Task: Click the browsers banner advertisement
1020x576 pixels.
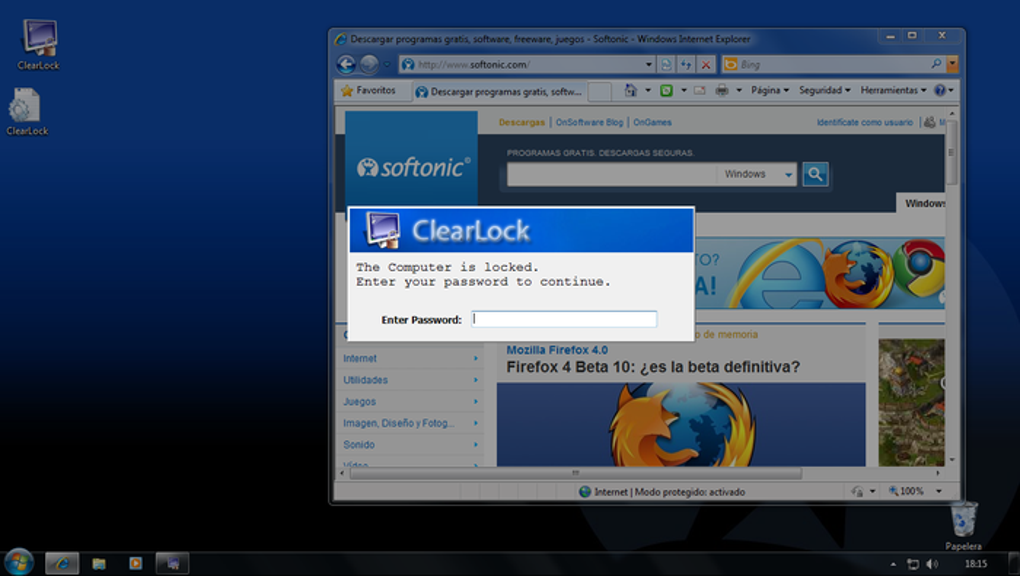Action: 820,273
